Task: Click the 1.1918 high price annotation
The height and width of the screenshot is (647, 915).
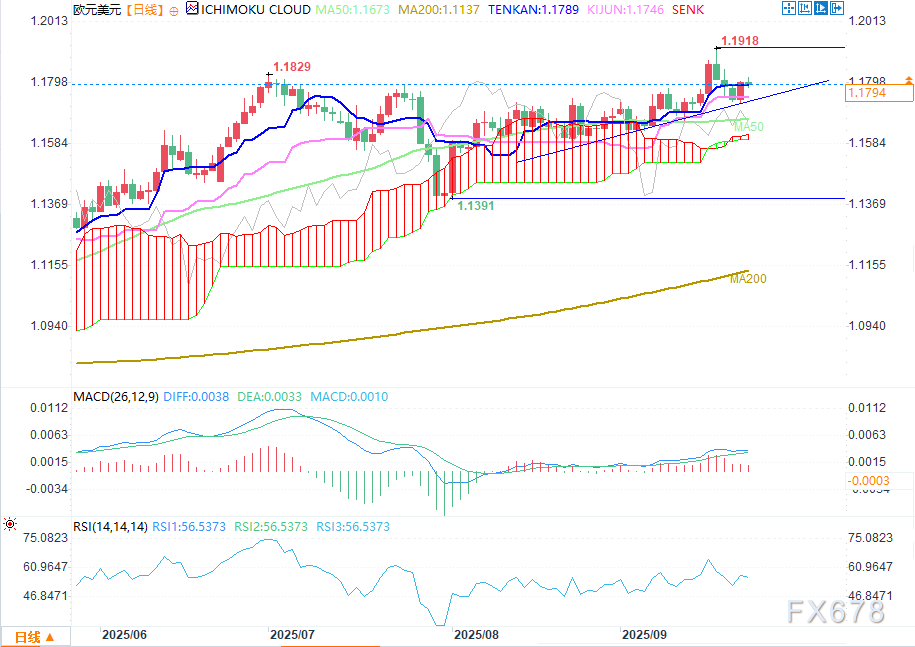Action: click(x=742, y=43)
